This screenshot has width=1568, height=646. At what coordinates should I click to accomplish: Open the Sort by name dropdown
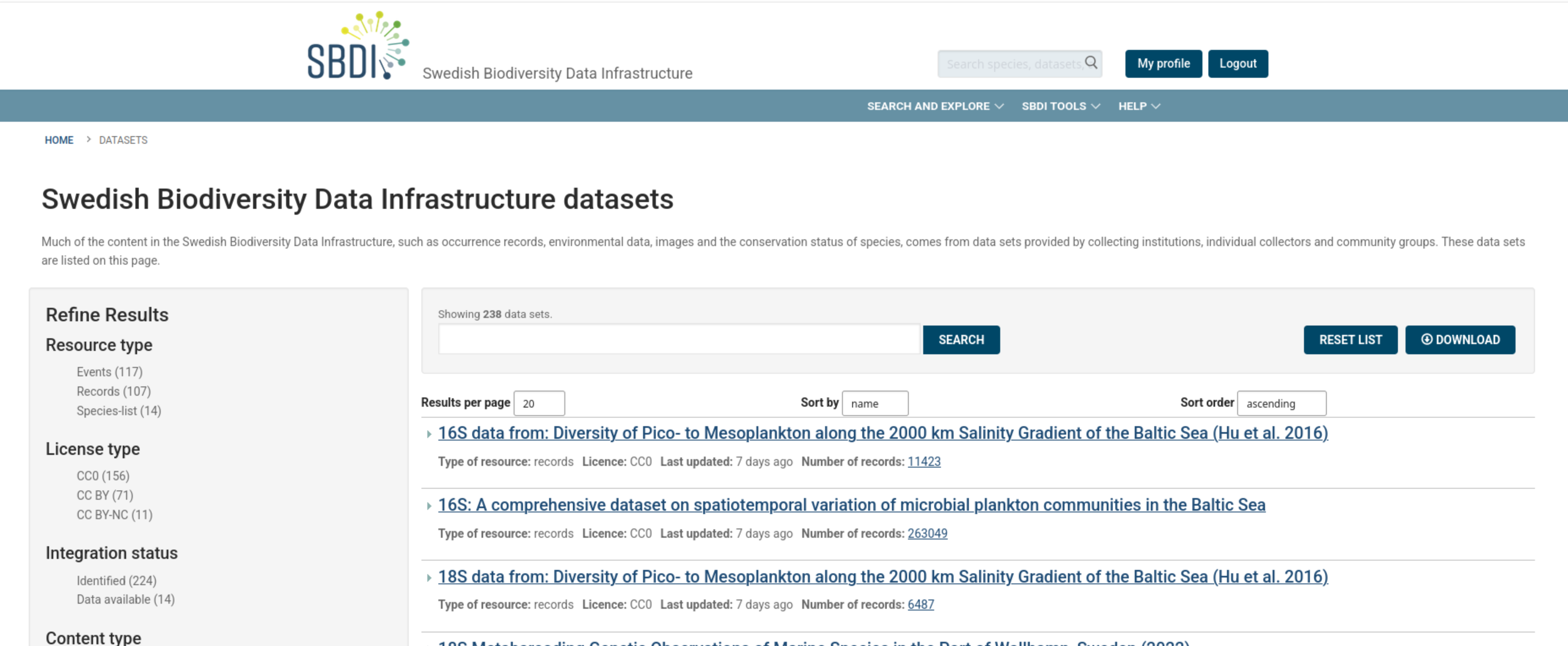[874, 403]
